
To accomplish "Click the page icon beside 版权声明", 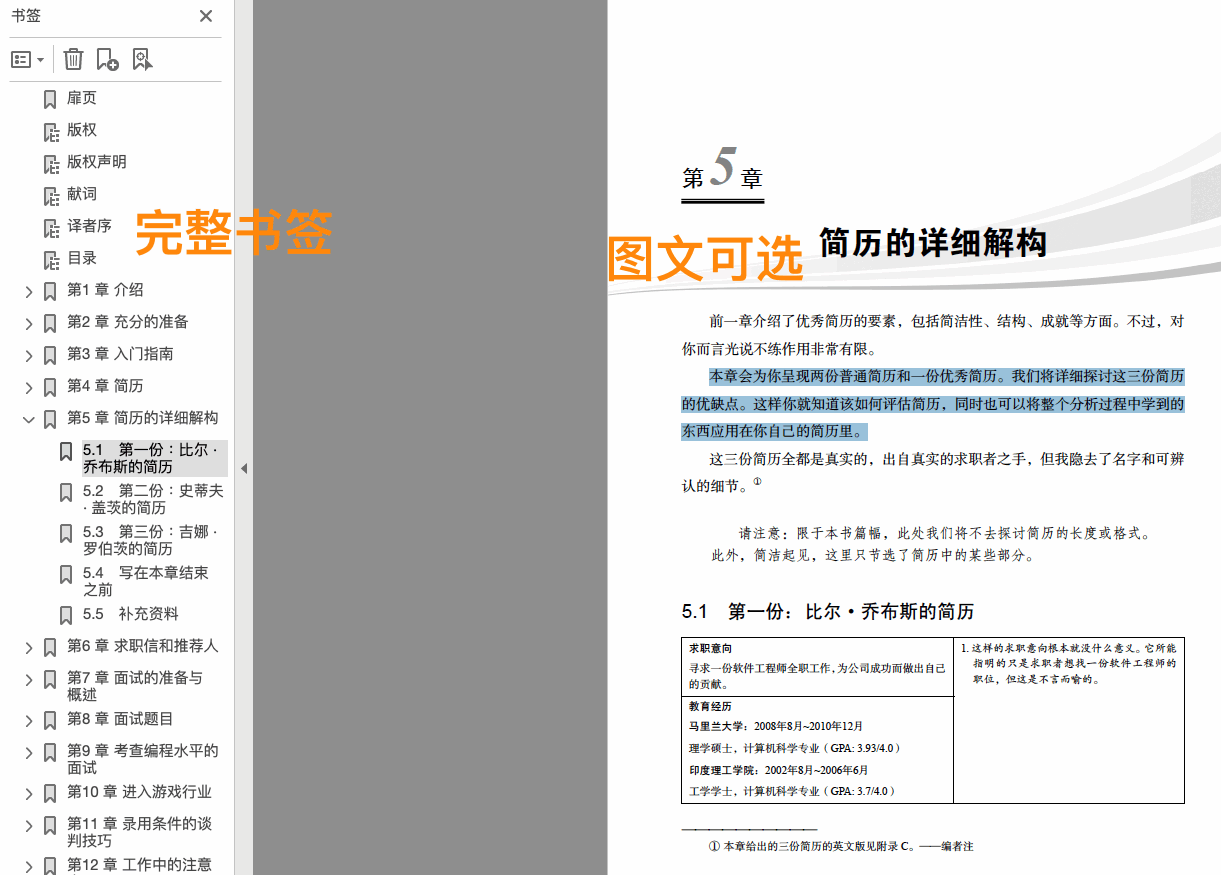I will 51,162.
